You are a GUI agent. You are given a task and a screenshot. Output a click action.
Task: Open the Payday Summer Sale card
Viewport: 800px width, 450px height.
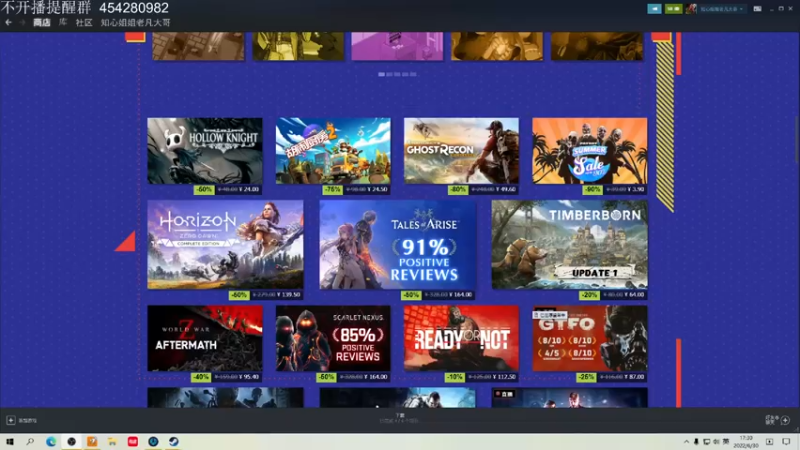[589, 151]
